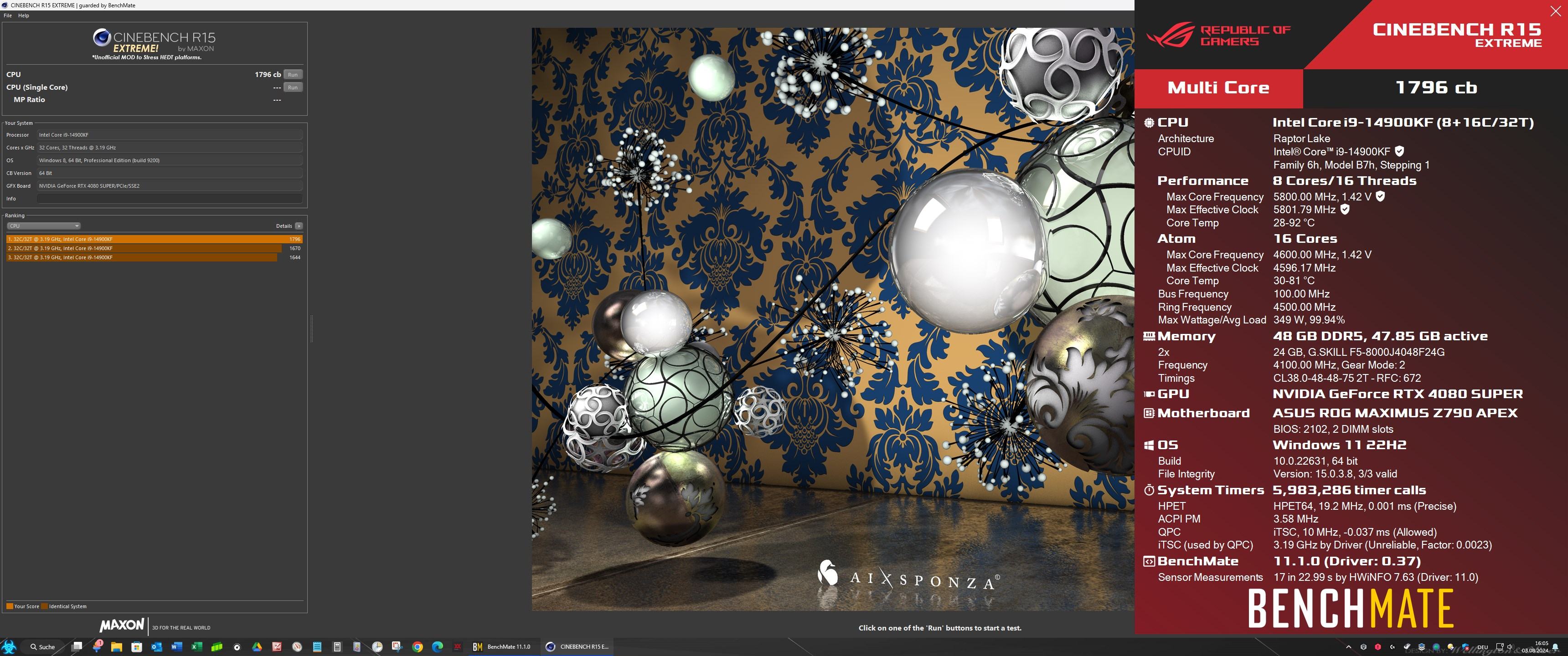Run the CPU (Single Core) test
1568x656 pixels.
293,87
